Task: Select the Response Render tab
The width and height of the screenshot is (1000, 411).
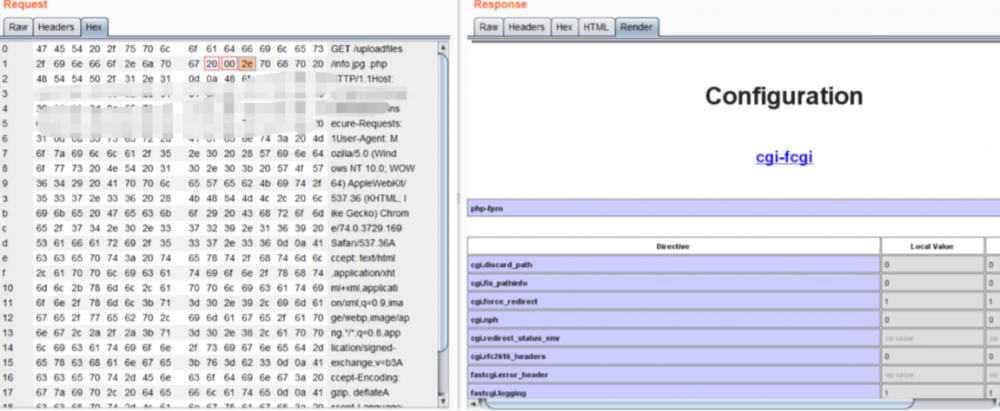Action: [x=636, y=27]
